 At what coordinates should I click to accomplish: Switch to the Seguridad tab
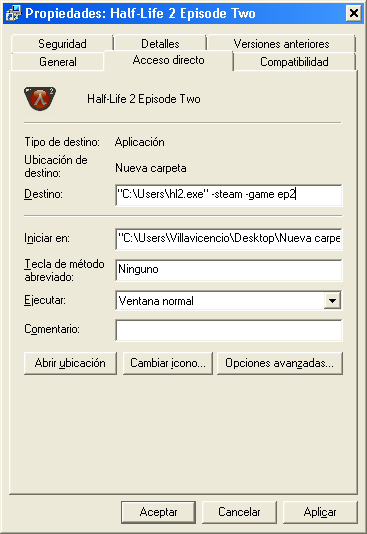pyautogui.click(x=62, y=43)
